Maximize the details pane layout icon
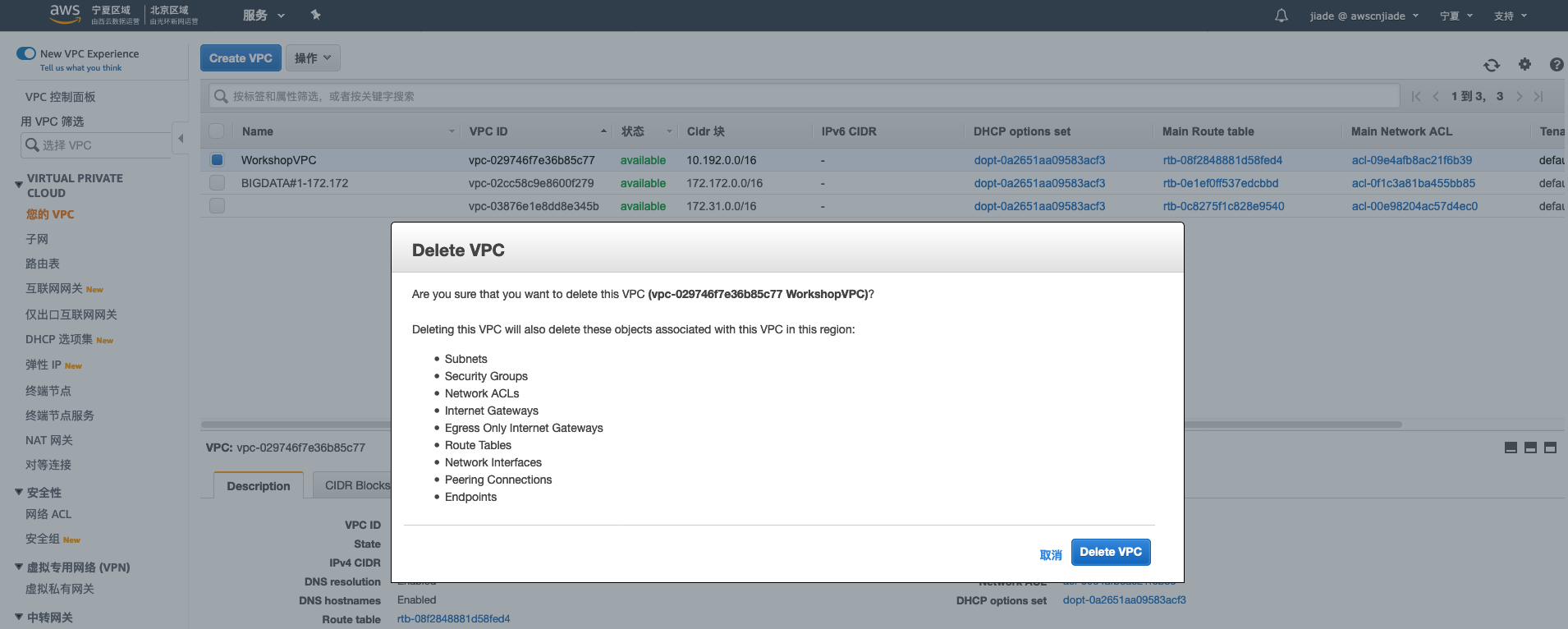The image size is (1568, 629). click(x=1550, y=448)
